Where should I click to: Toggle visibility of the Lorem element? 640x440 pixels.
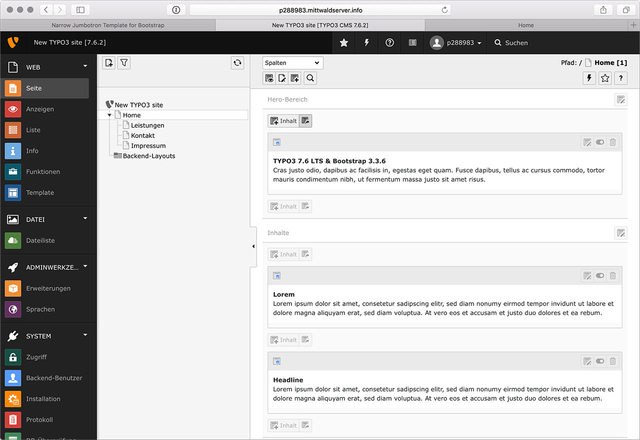[601, 276]
